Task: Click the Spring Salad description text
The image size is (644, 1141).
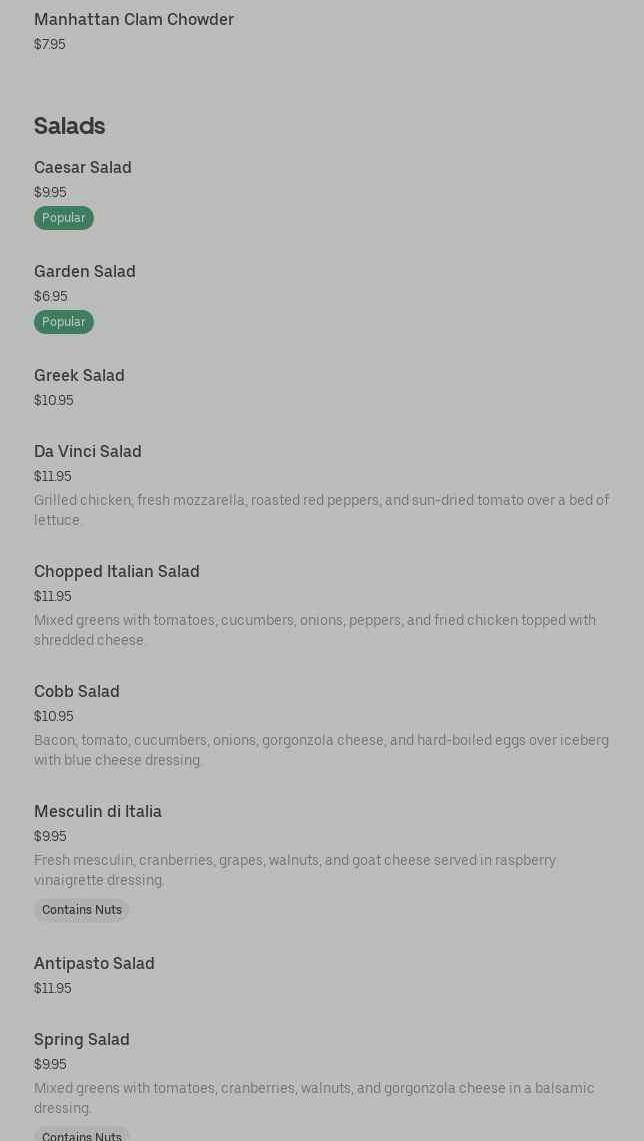Action: point(314,1098)
